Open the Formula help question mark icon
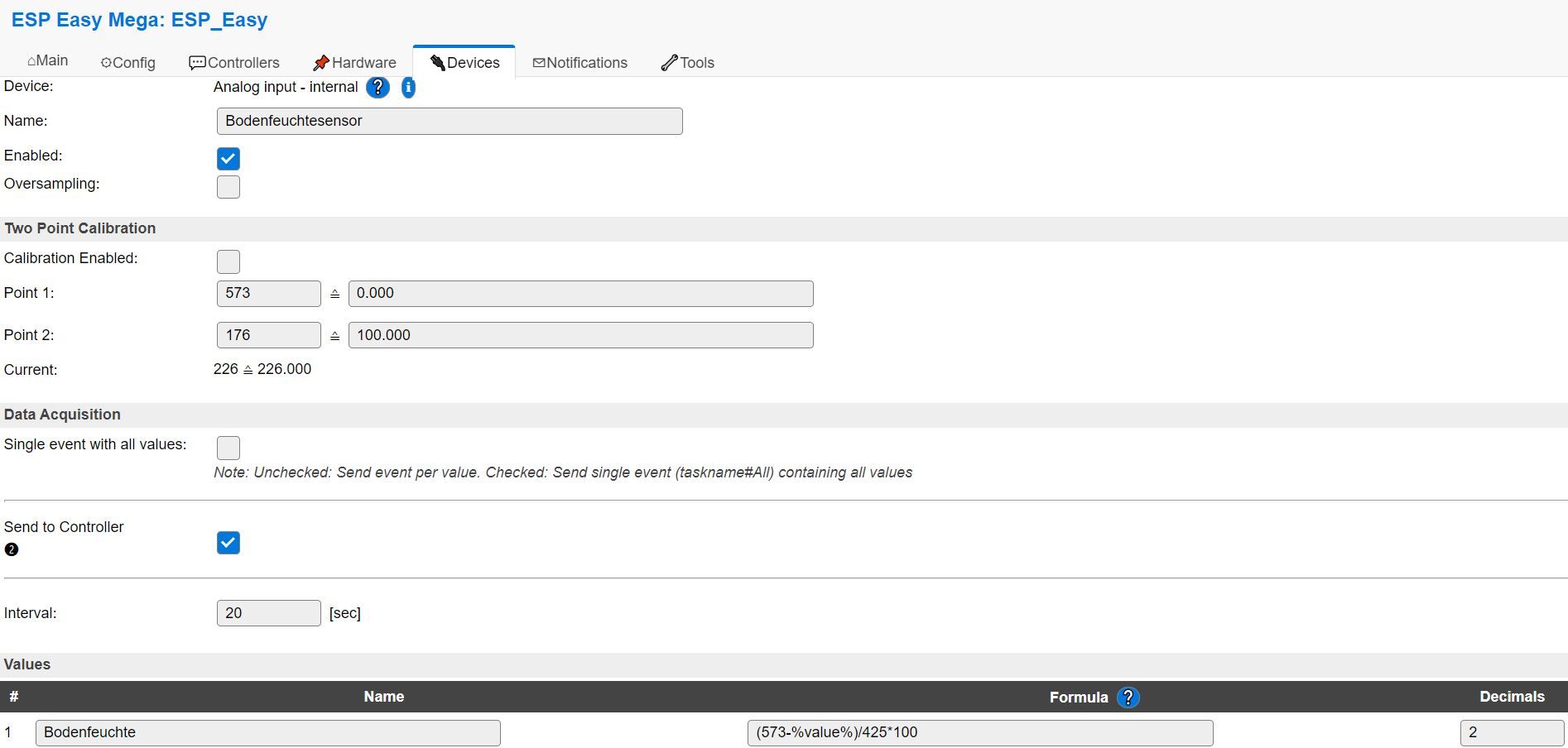This screenshot has width=1568, height=748. click(x=1128, y=698)
